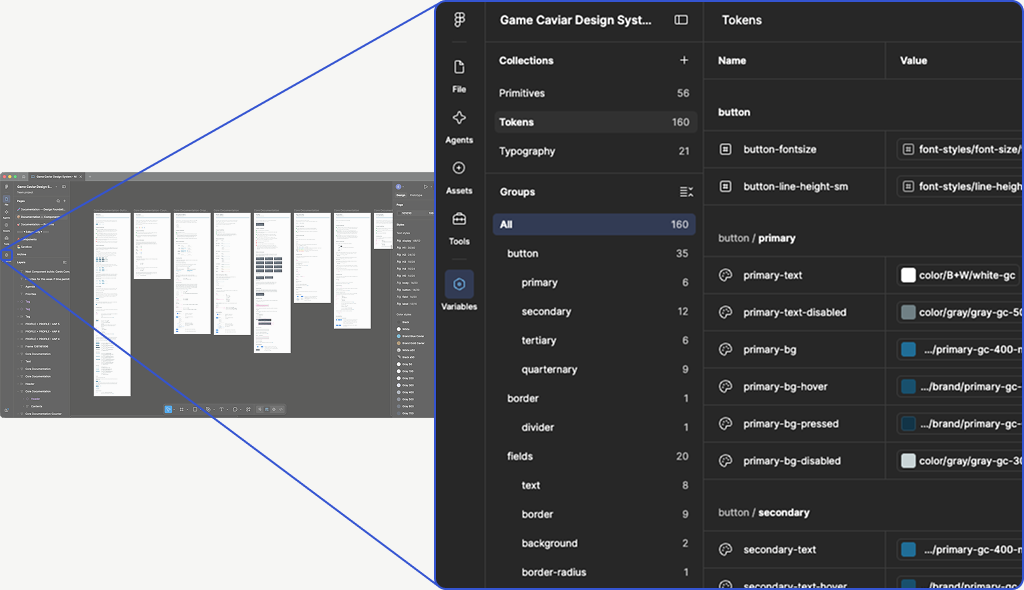Select the primary-bg-pressed variable name
Screen dimensions: 1024x590
pyautogui.click(x=791, y=423)
